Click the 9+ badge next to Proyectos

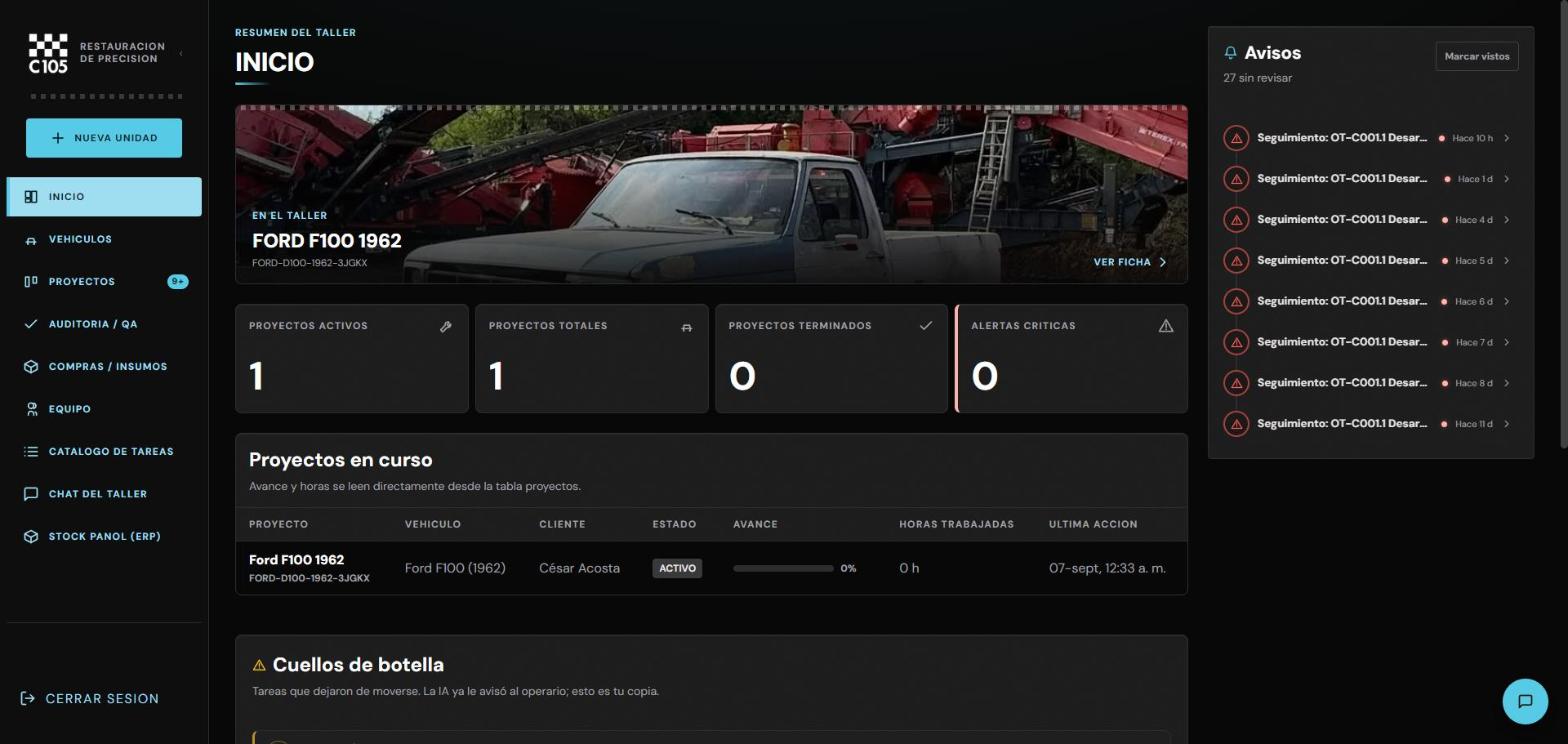tap(177, 282)
